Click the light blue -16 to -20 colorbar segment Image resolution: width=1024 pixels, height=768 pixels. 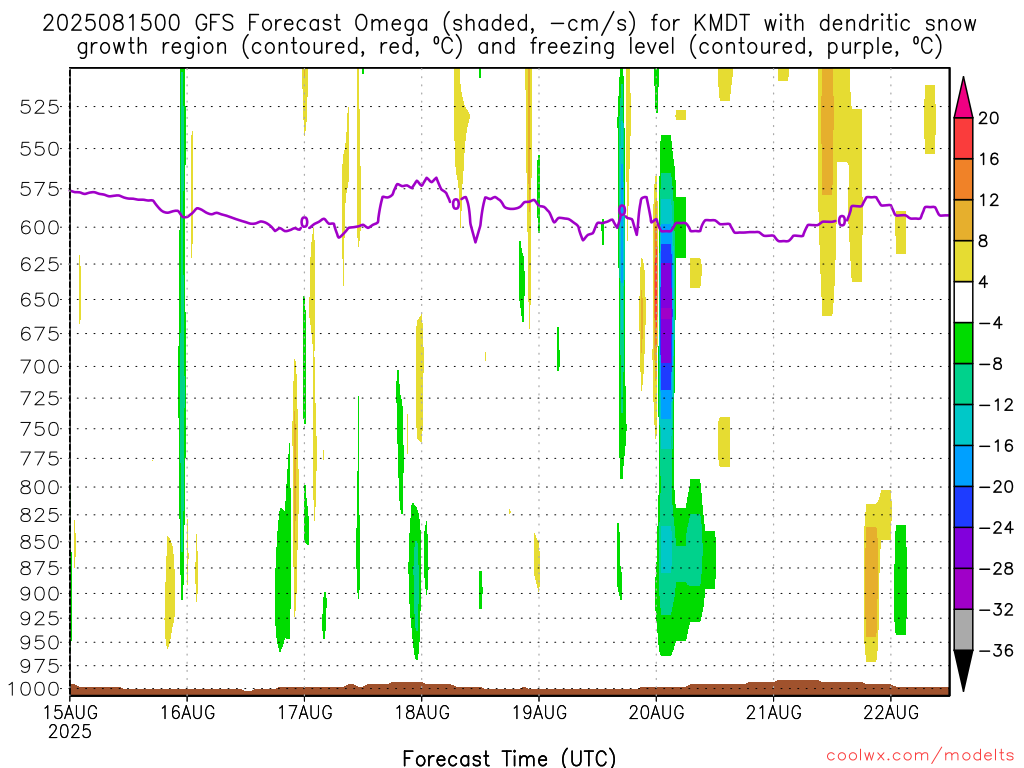[x=963, y=466]
